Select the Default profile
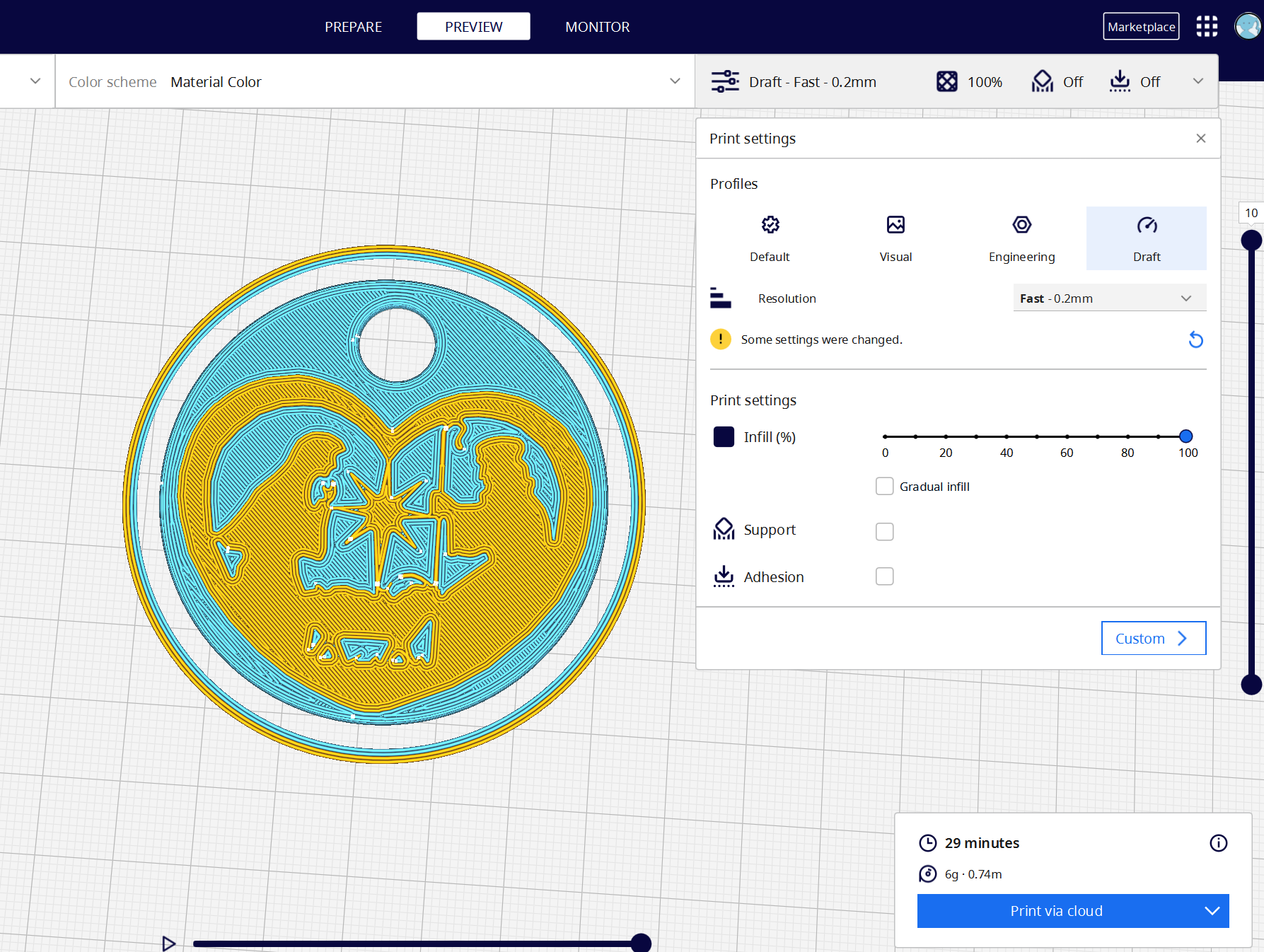Screen dimensions: 1264x952 [x=770, y=238]
